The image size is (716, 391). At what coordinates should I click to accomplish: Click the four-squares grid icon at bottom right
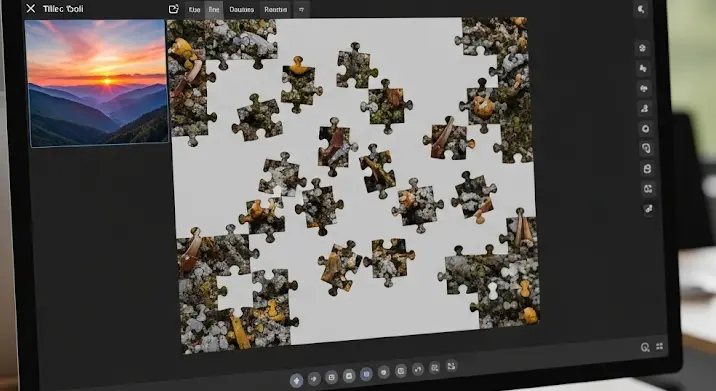[659, 346]
